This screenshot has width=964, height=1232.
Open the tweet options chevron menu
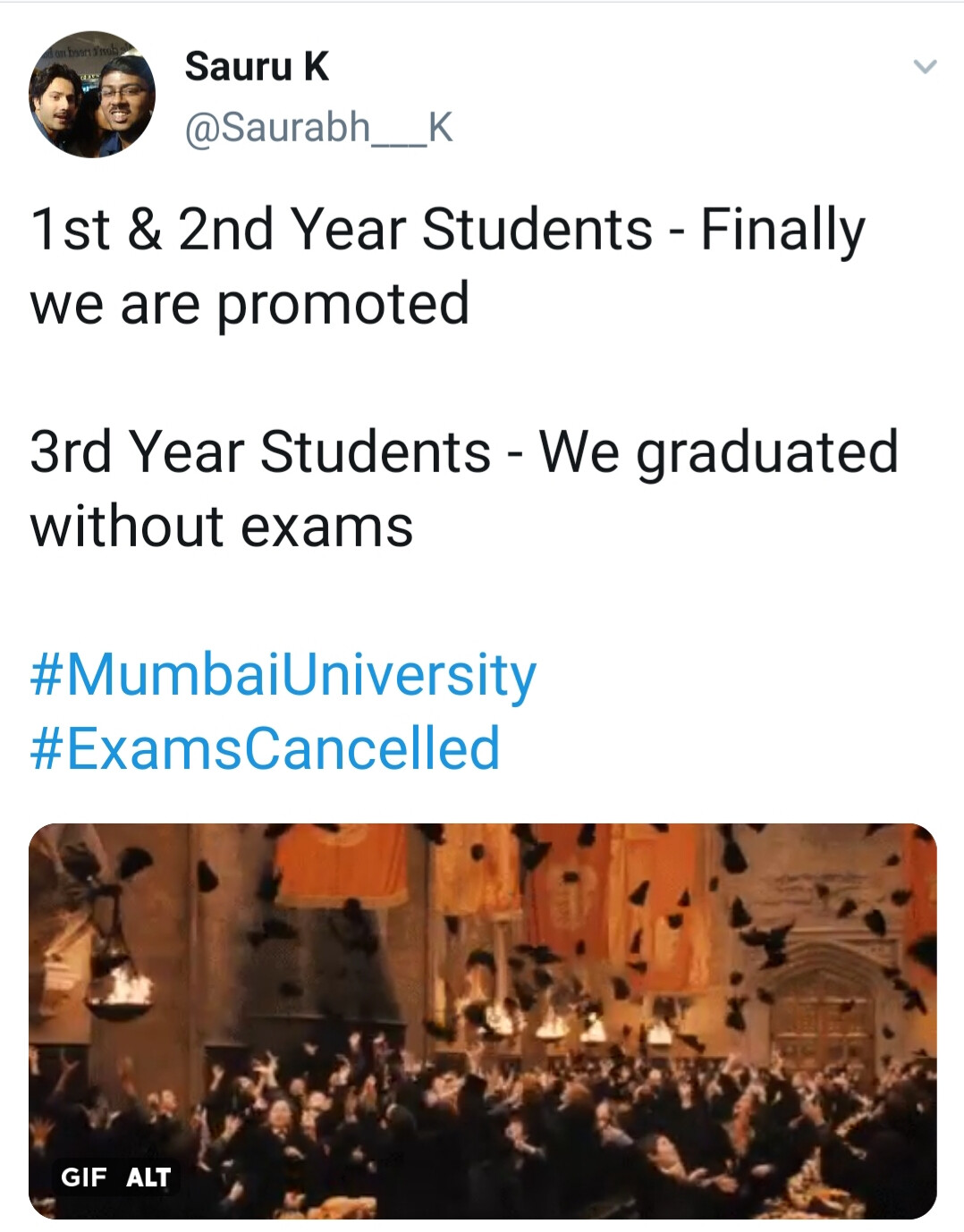(x=925, y=67)
